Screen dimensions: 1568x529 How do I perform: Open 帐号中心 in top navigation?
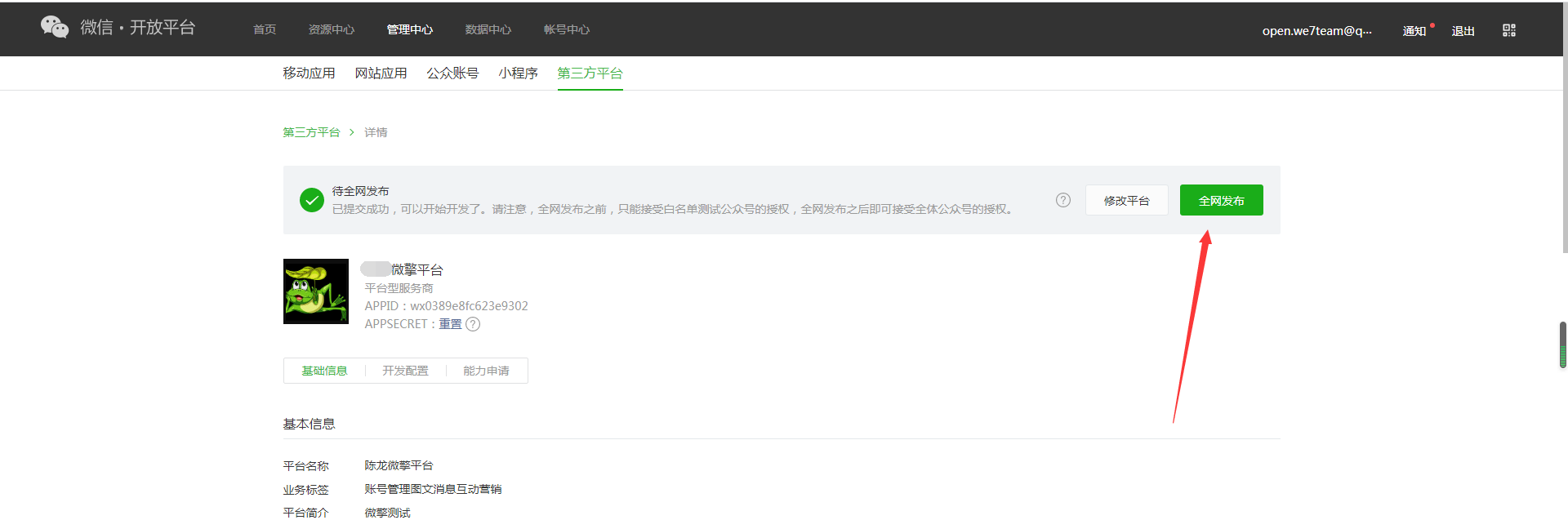[567, 29]
